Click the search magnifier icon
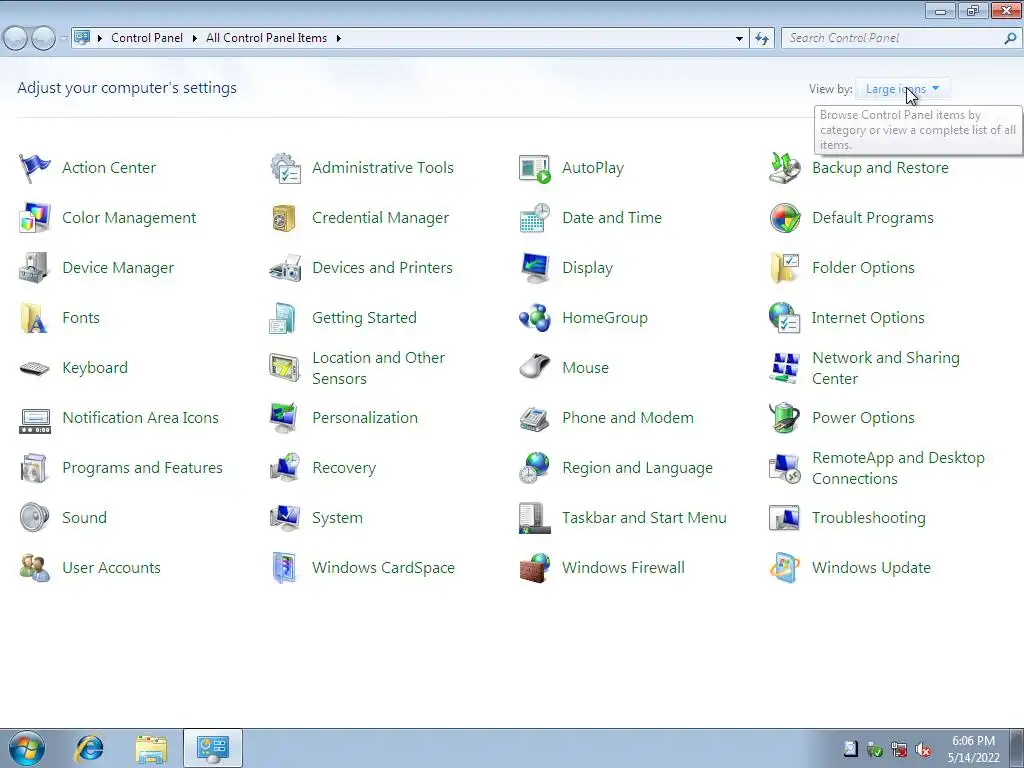 tap(1010, 39)
